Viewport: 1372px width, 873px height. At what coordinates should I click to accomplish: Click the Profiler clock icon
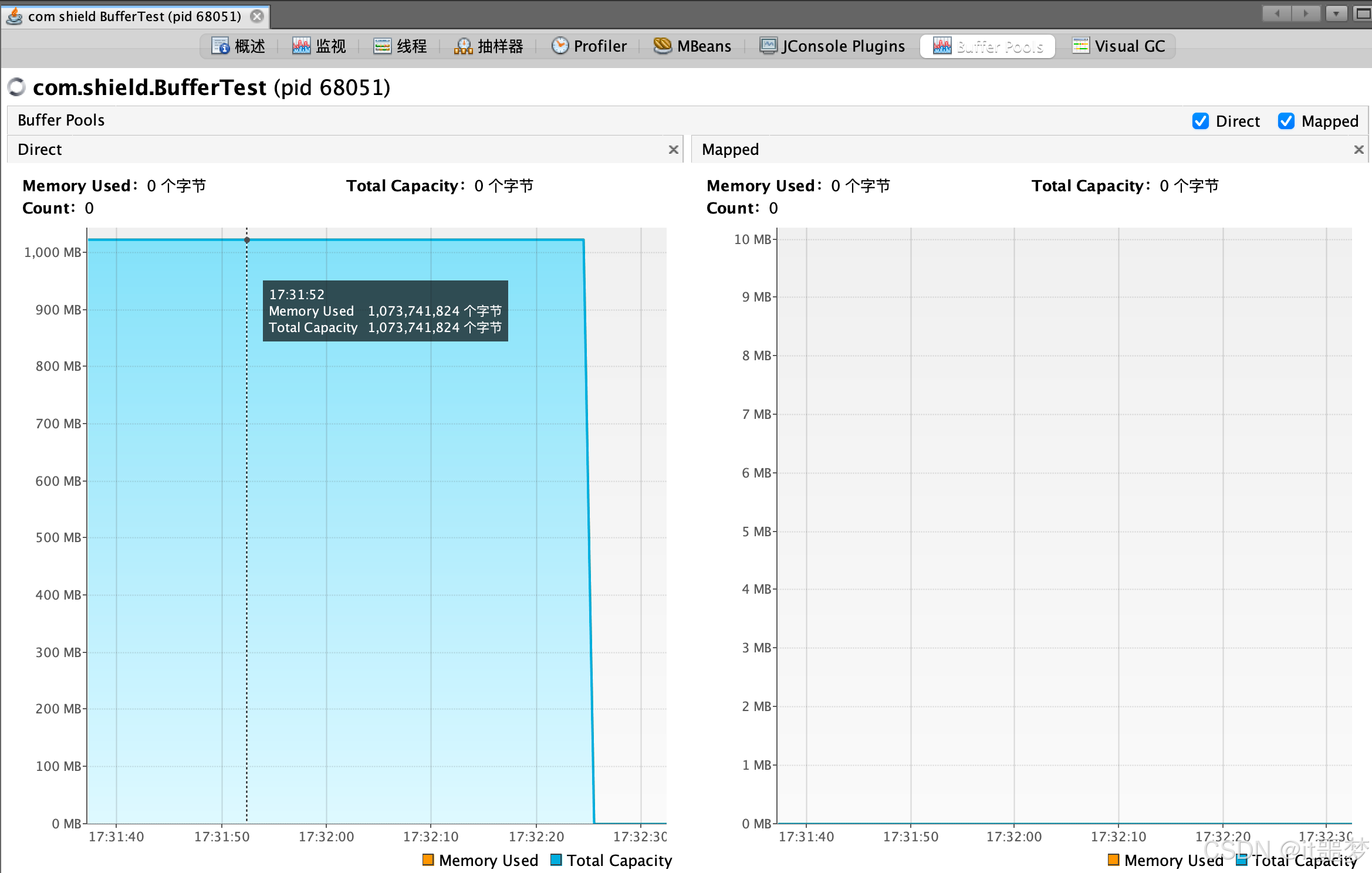coord(560,46)
